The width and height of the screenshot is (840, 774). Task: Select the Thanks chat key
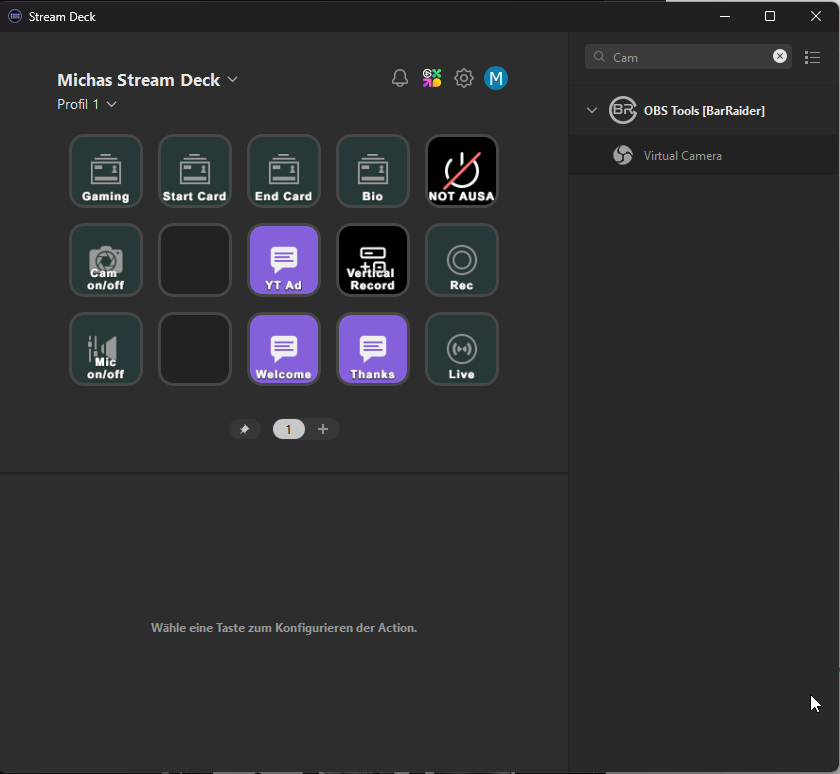(x=372, y=349)
